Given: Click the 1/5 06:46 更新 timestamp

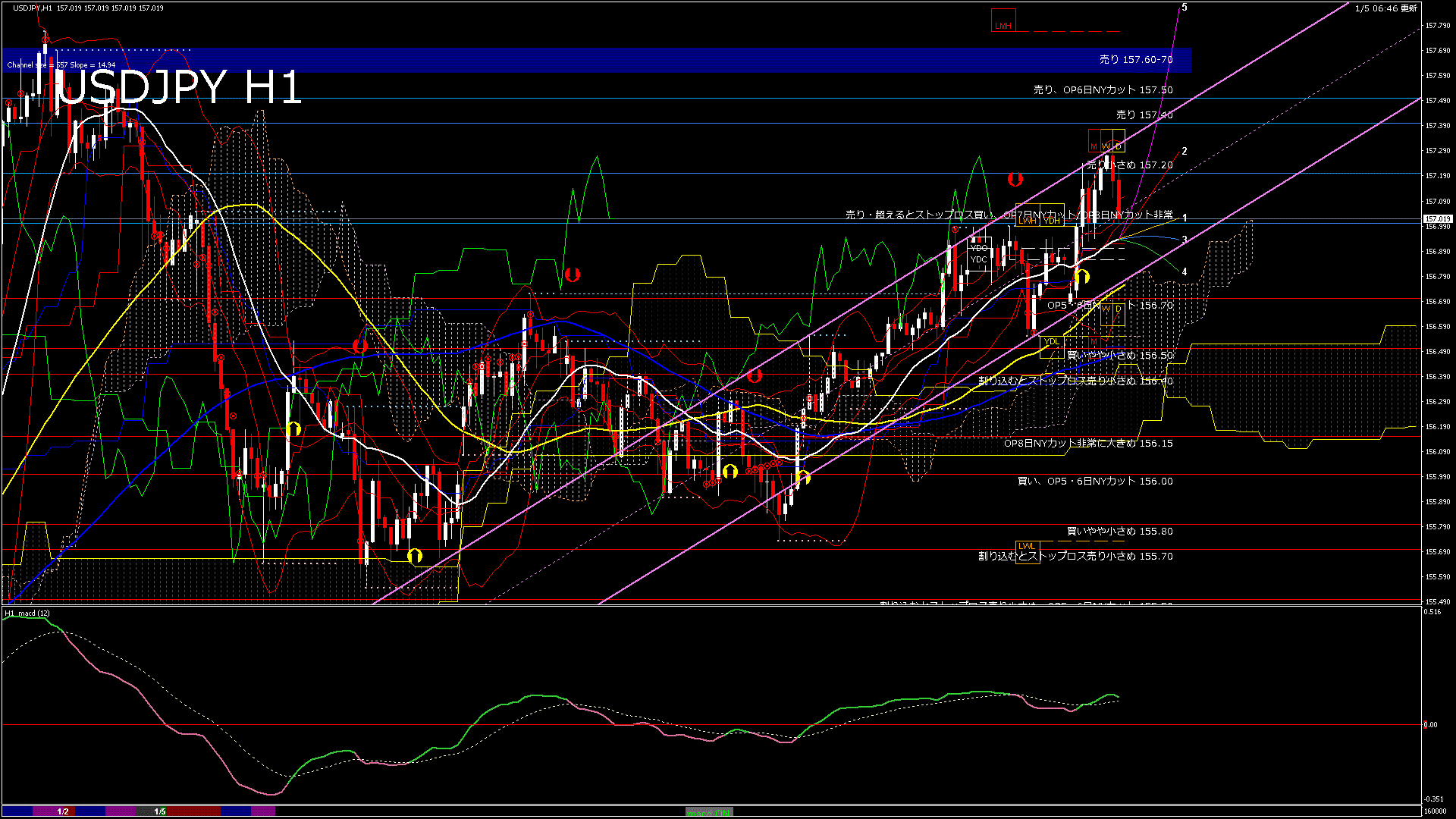Looking at the screenshot, I should coord(1385,8).
